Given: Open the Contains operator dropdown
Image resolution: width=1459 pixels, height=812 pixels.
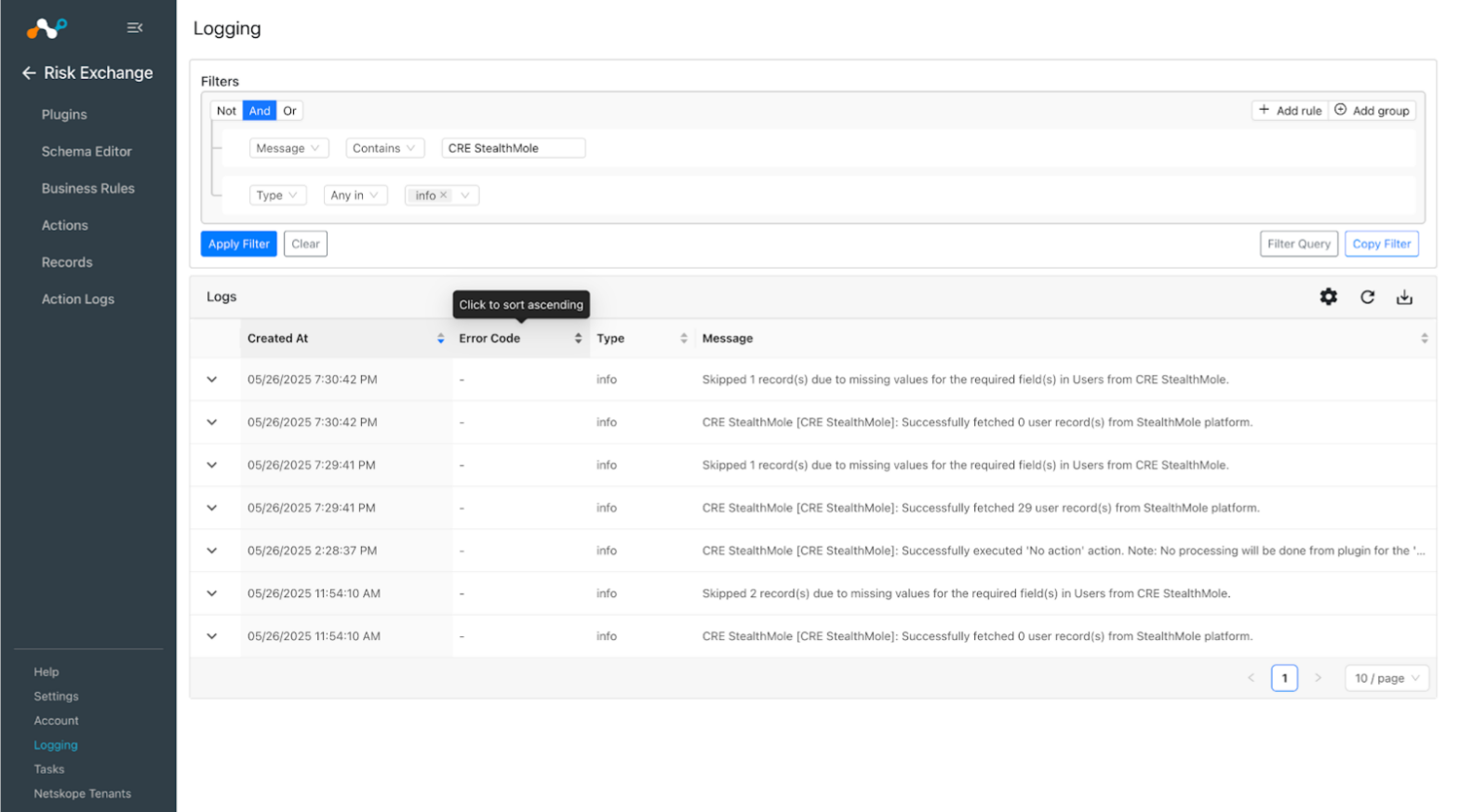Looking at the screenshot, I should coord(384,148).
